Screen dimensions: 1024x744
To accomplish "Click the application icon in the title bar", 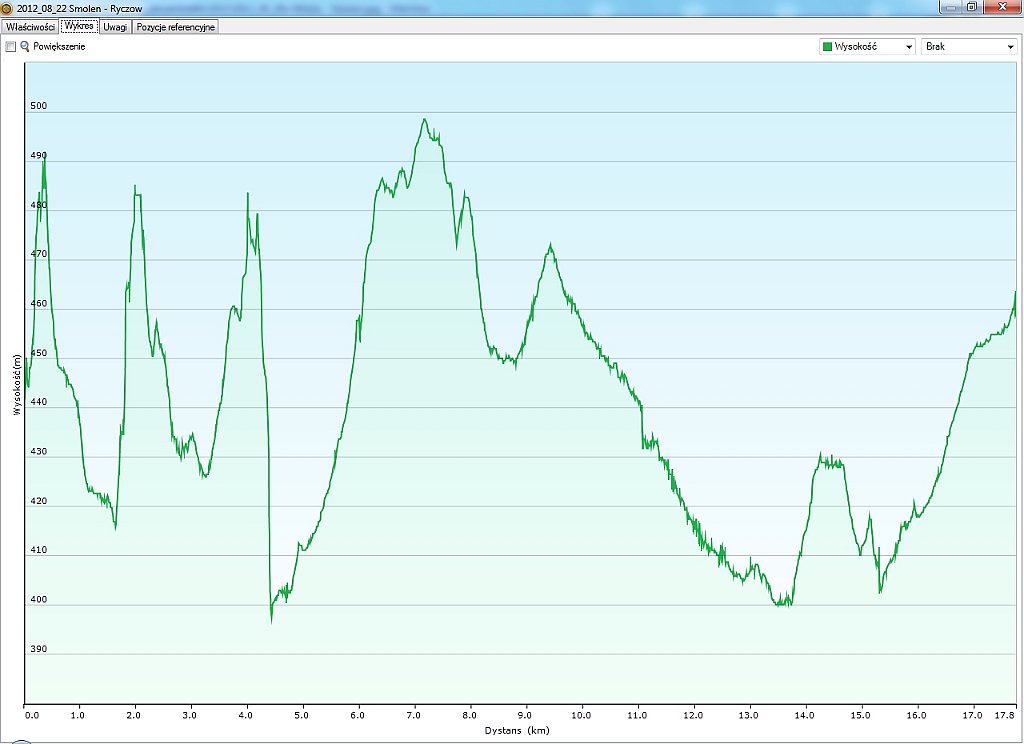I will [x=8, y=7].
